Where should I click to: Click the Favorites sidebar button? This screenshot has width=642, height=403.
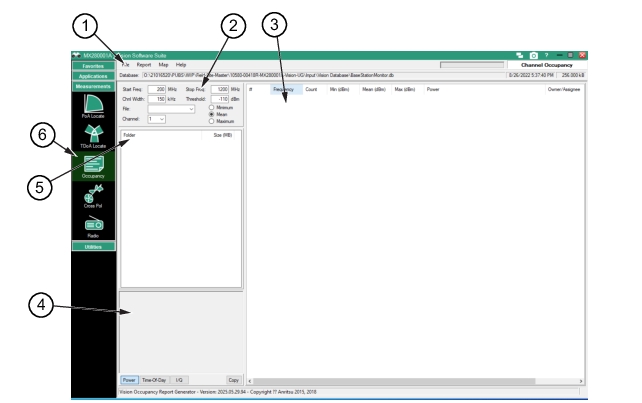(91, 64)
